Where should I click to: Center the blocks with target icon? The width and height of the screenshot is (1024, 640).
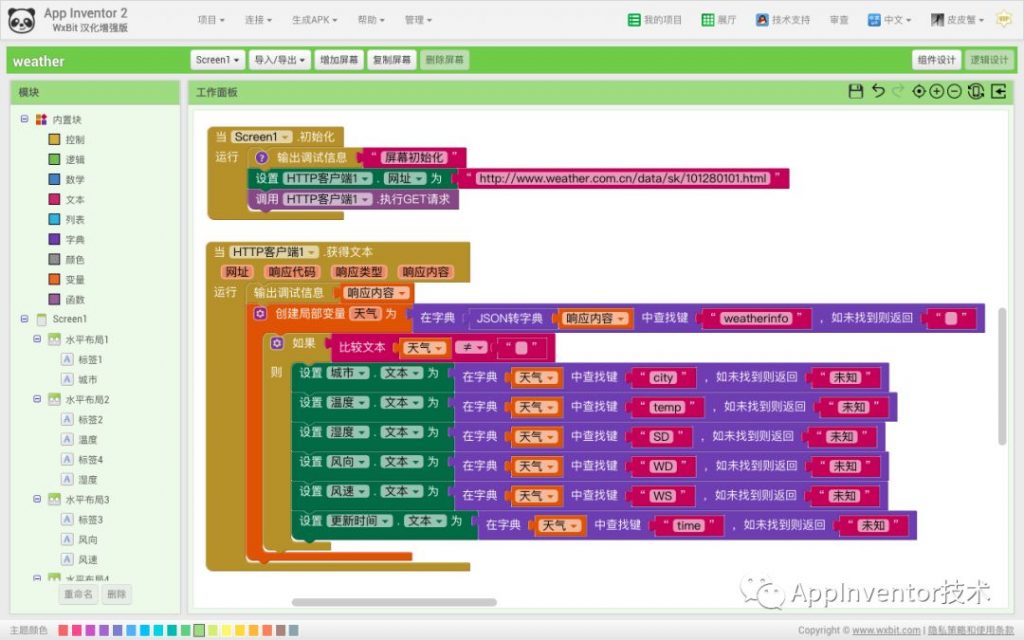920,91
